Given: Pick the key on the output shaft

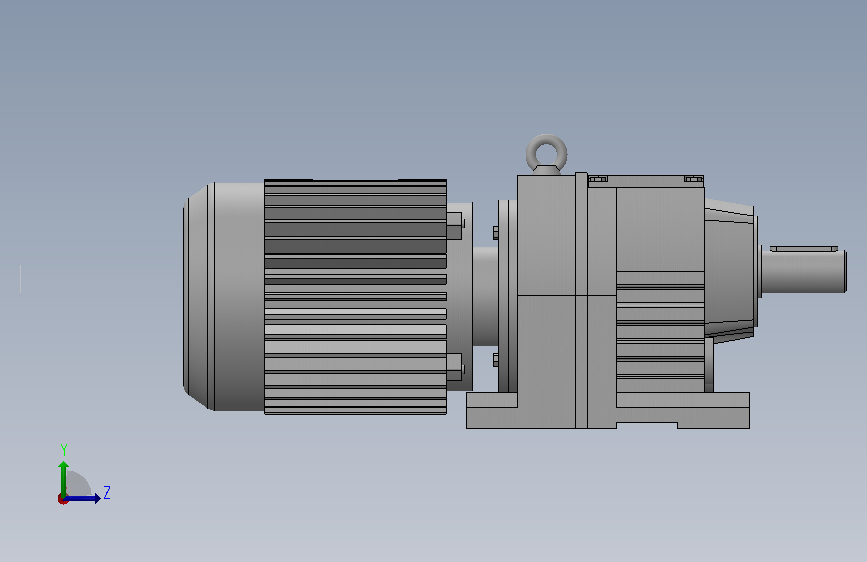Looking at the screenshot, I should tap(804, 249).
